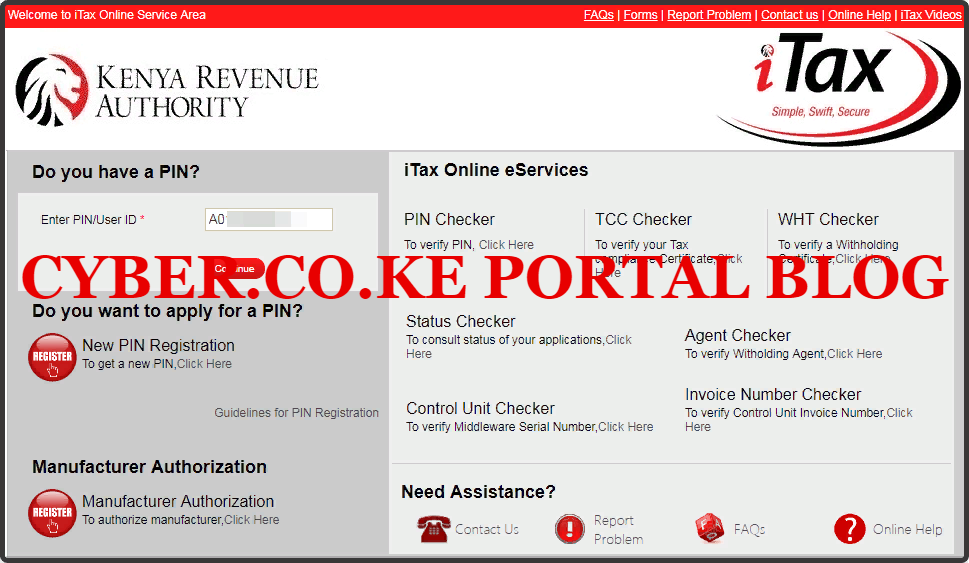This screenshot has height=563, width=969.
Task: Click Here link to authorize manufacturer
Action: pos(251,520)
